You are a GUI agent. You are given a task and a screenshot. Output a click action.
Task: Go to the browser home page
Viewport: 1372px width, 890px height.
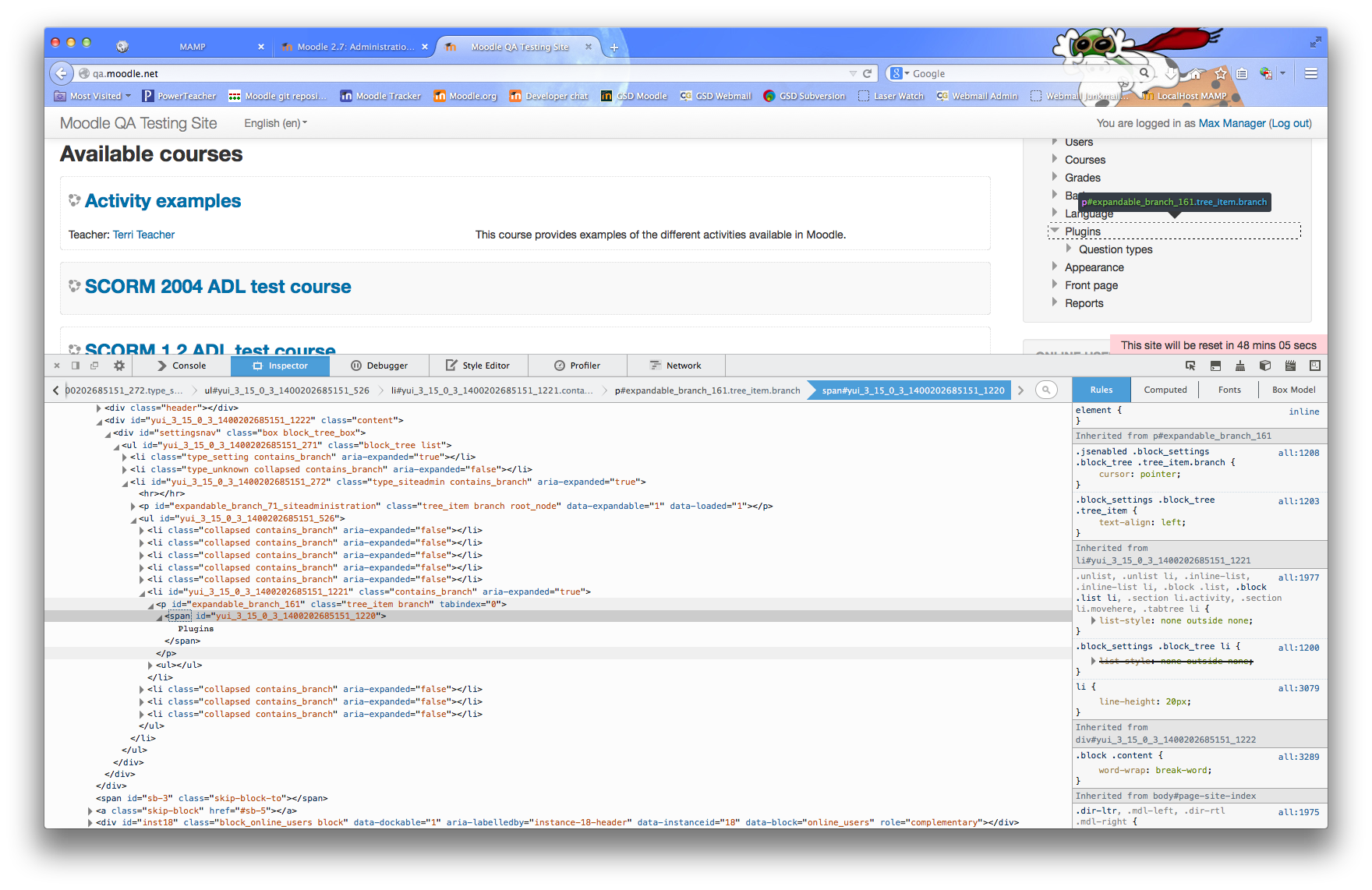1196,73
